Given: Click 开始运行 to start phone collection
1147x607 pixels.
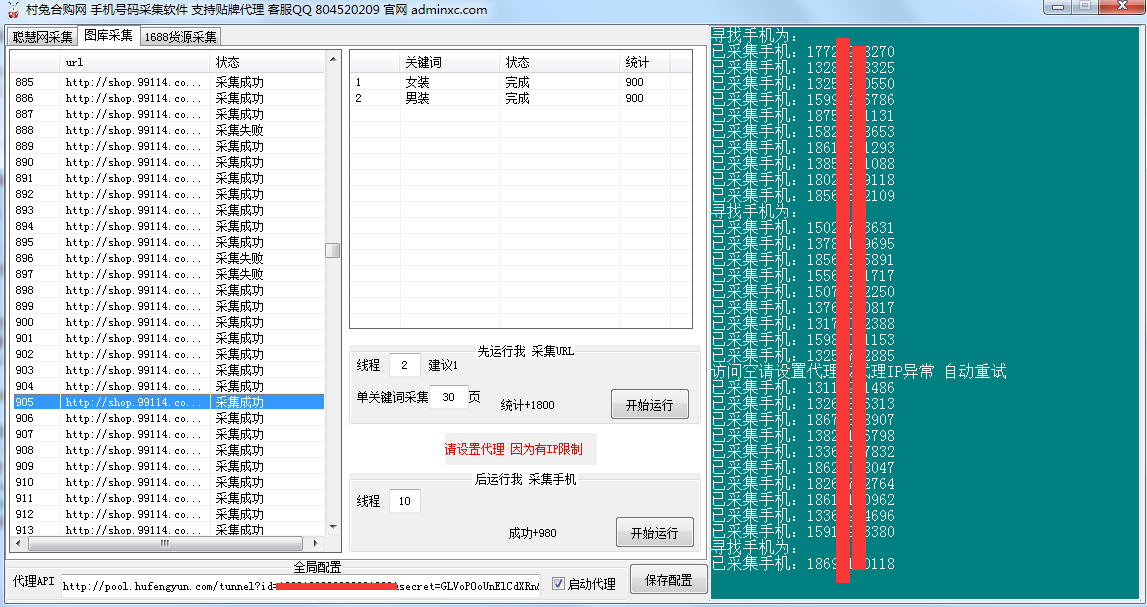Looking at the screenshot, I should tap(654, 532).
